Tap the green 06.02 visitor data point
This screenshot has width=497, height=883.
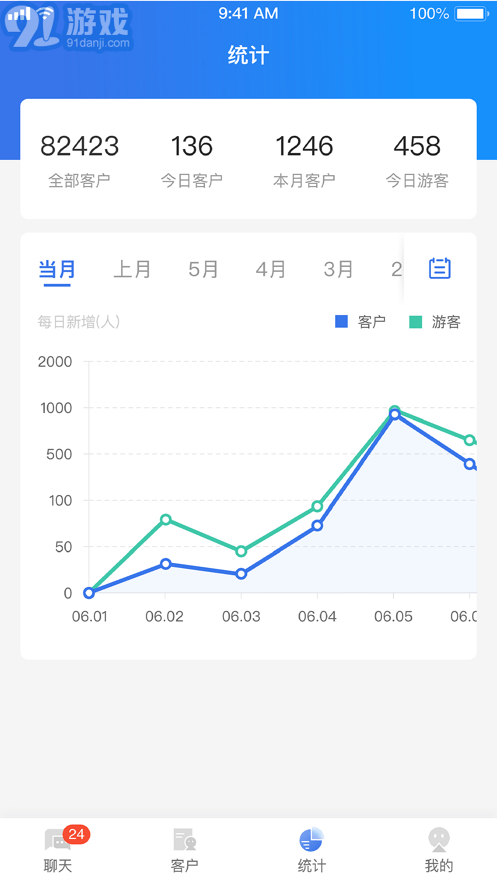(x=165, y=519)
